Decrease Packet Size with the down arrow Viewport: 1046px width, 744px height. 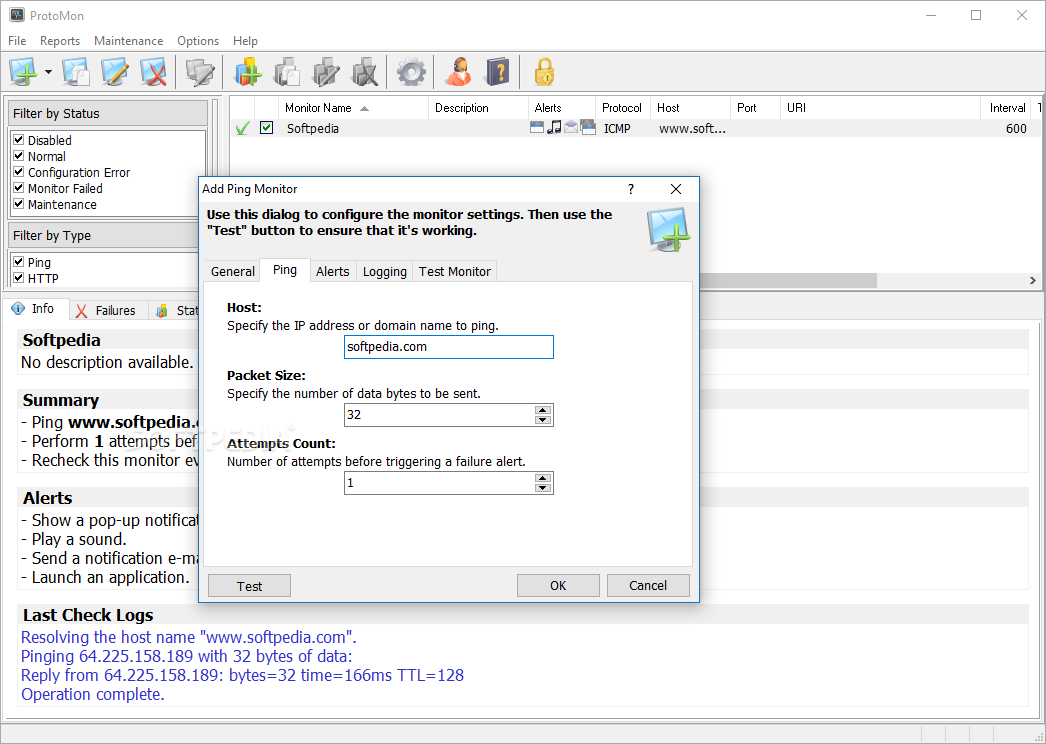[x=543, y=420]
